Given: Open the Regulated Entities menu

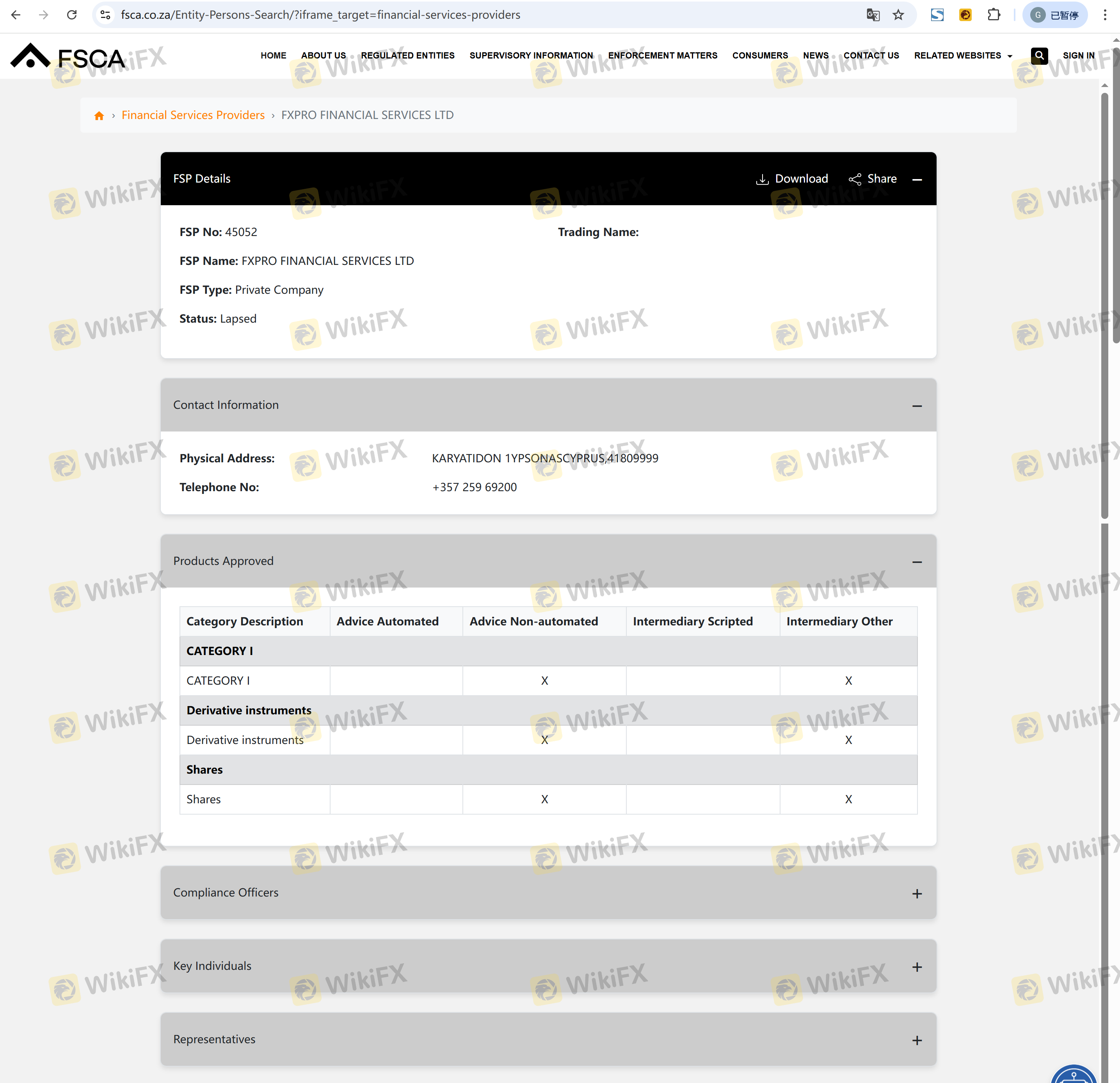Looking at the screenshot, I should 407,55.
